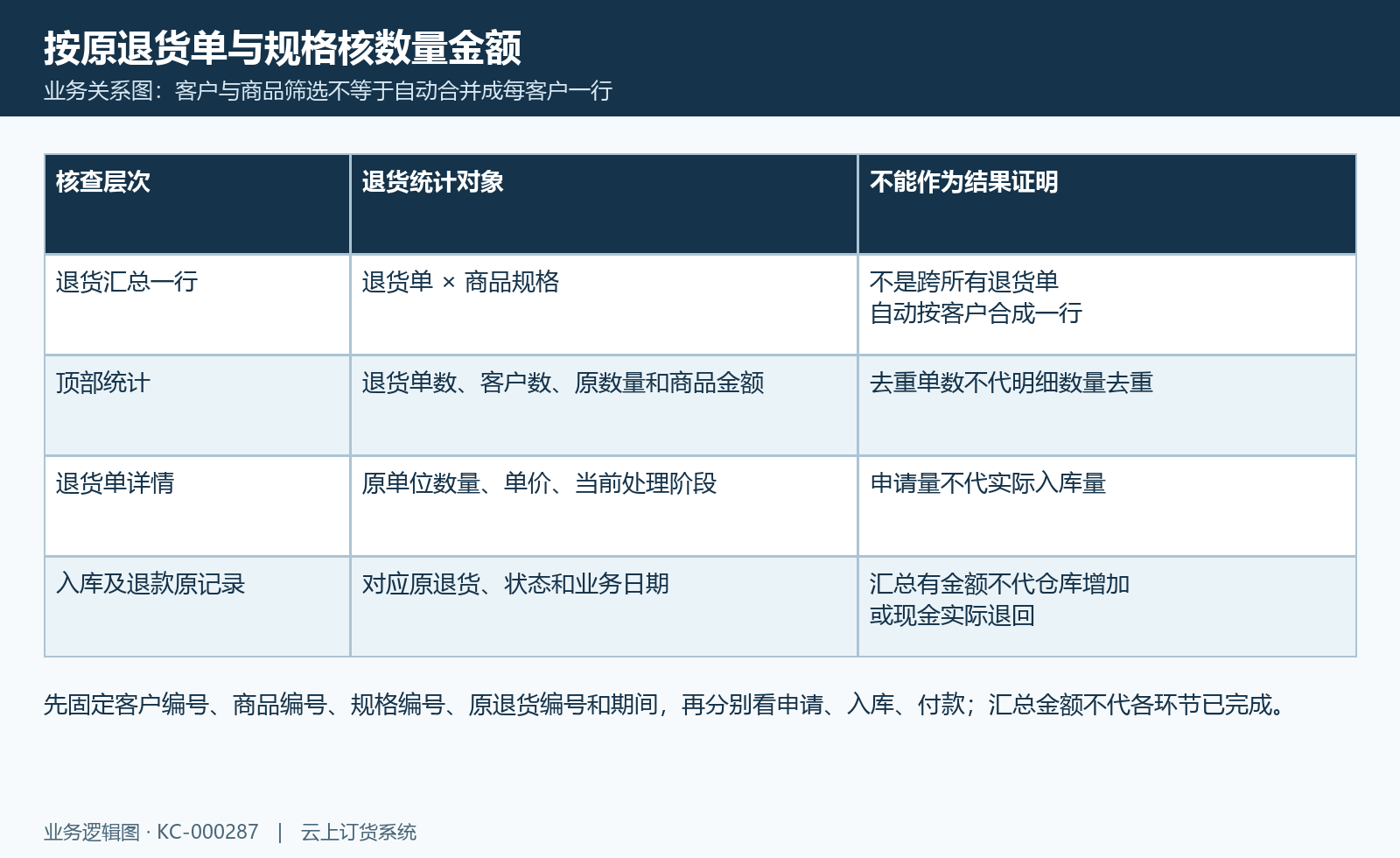Click the 退货汇总一行 cell
The width and height of the screenshot is (1400, 858).
point(197,305)
